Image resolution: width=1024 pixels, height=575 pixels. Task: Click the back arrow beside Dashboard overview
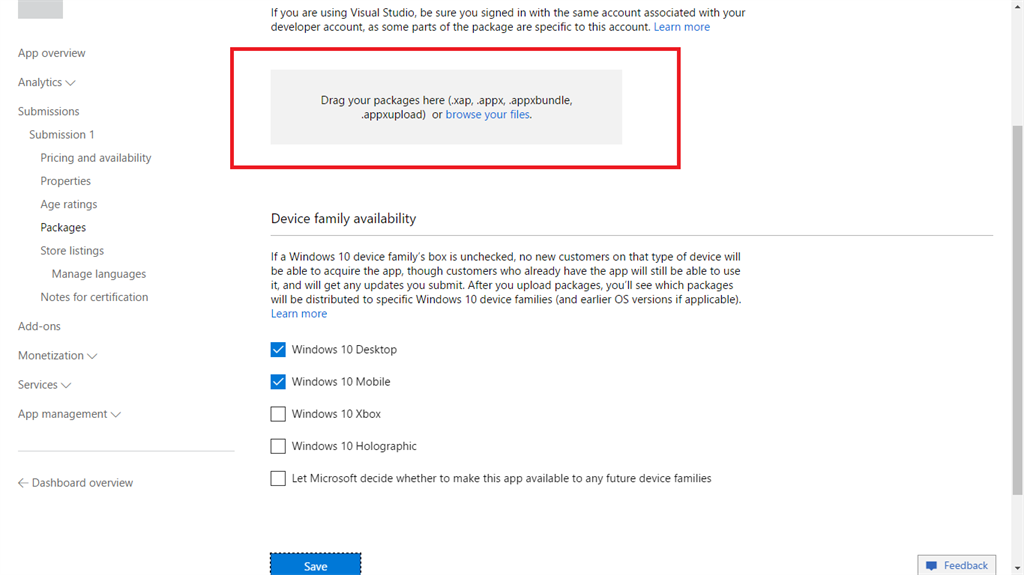23,483
